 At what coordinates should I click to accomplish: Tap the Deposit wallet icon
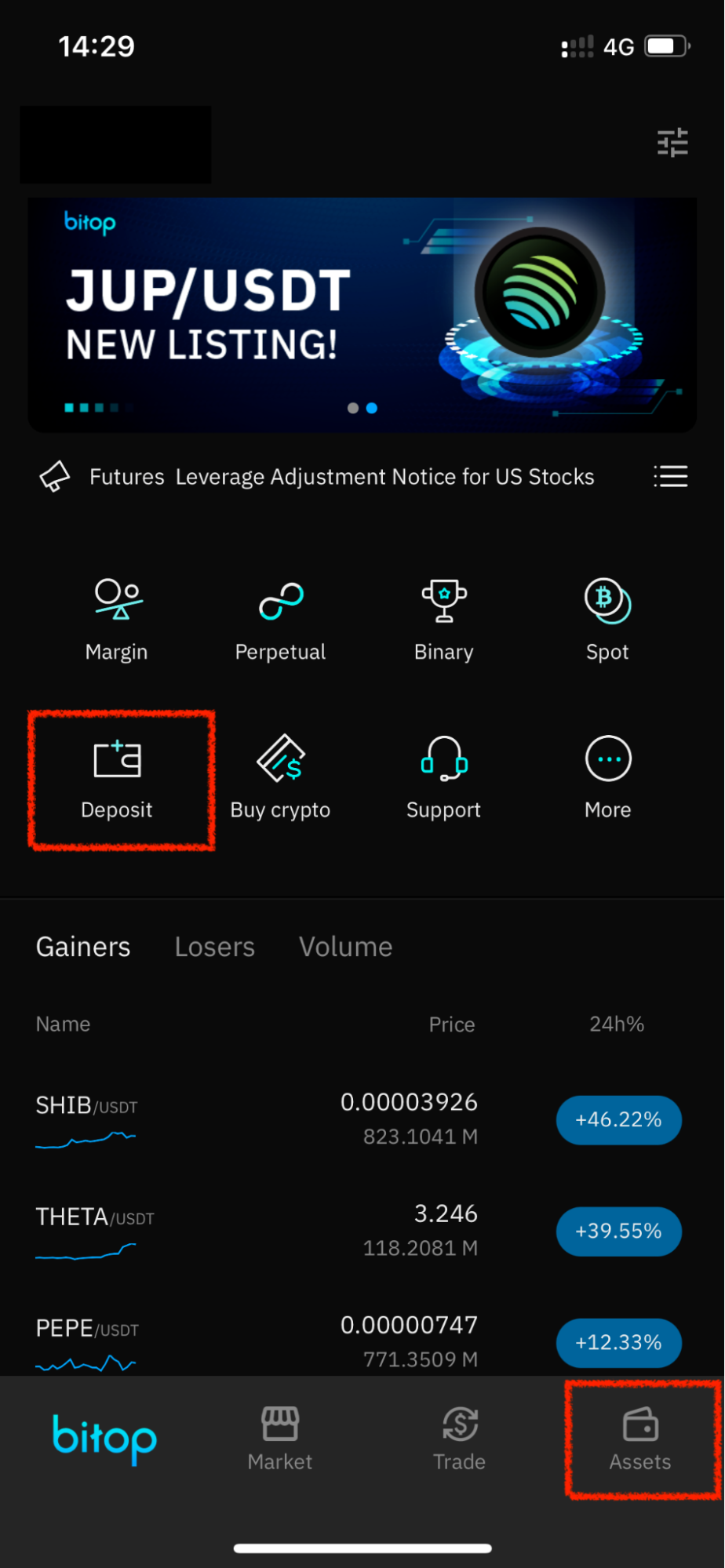(x=117, y=759)
